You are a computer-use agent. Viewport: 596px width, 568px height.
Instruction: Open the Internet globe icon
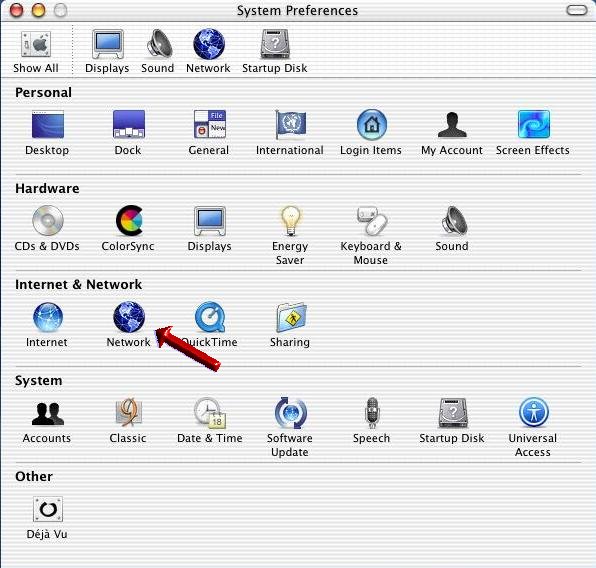point(48,317)
